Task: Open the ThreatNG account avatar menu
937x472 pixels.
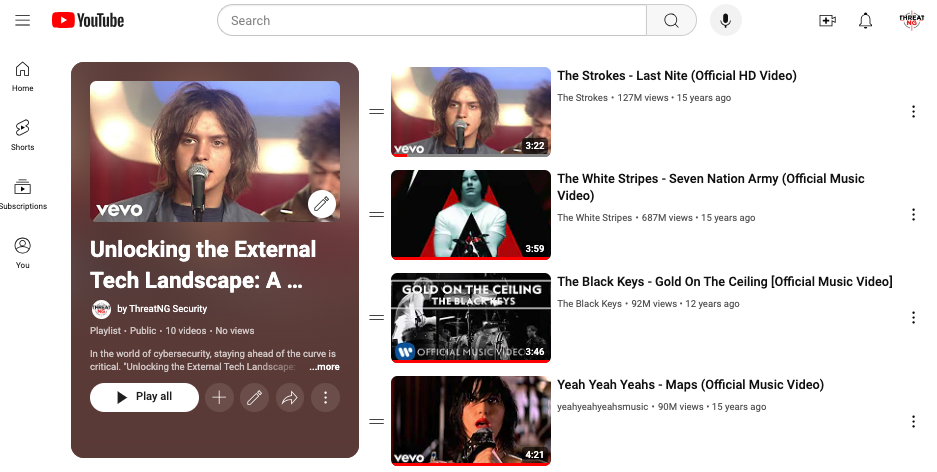Action: pyautogui.click(x=911, y=20)
